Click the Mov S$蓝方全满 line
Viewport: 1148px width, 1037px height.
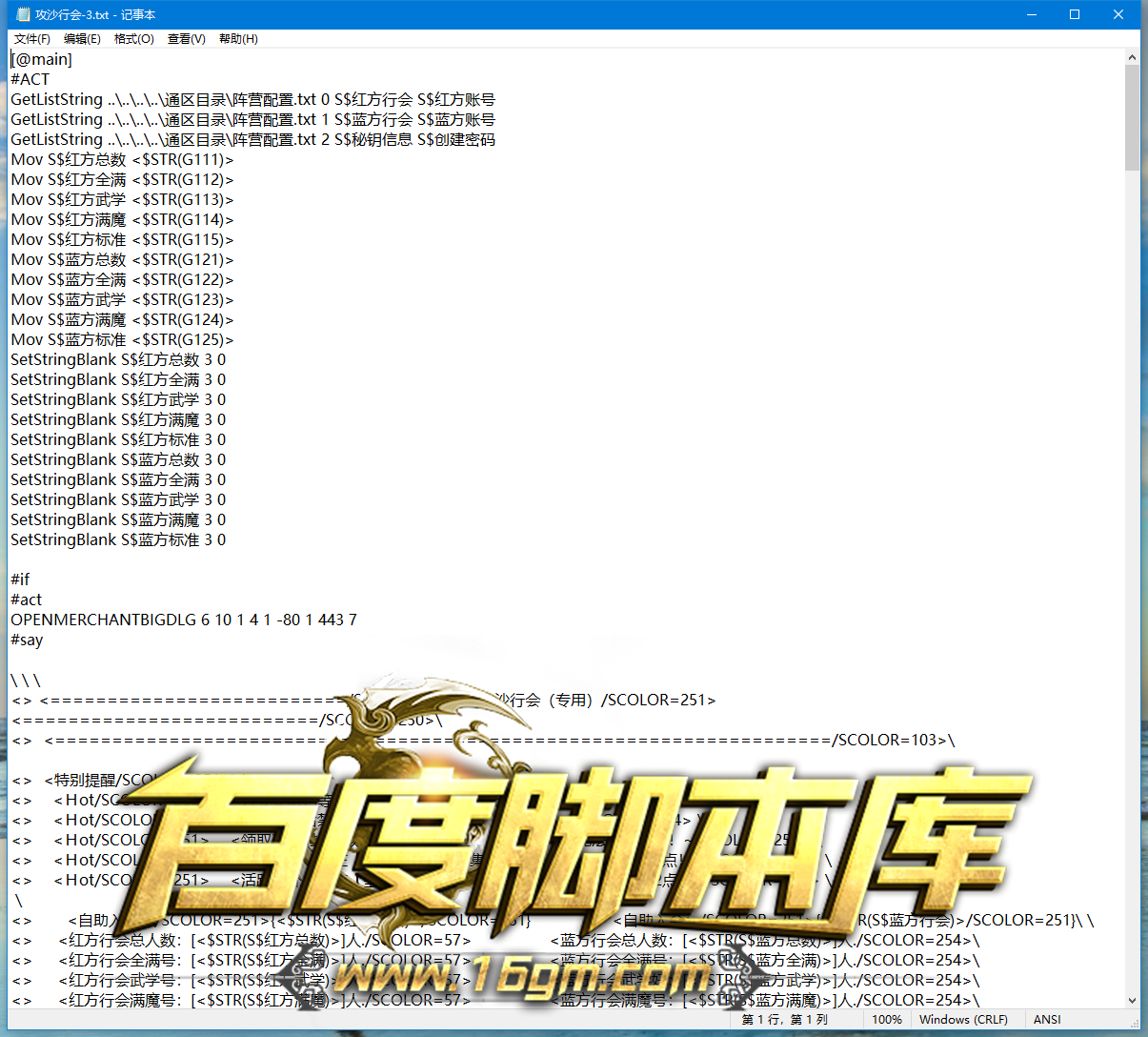122,279
